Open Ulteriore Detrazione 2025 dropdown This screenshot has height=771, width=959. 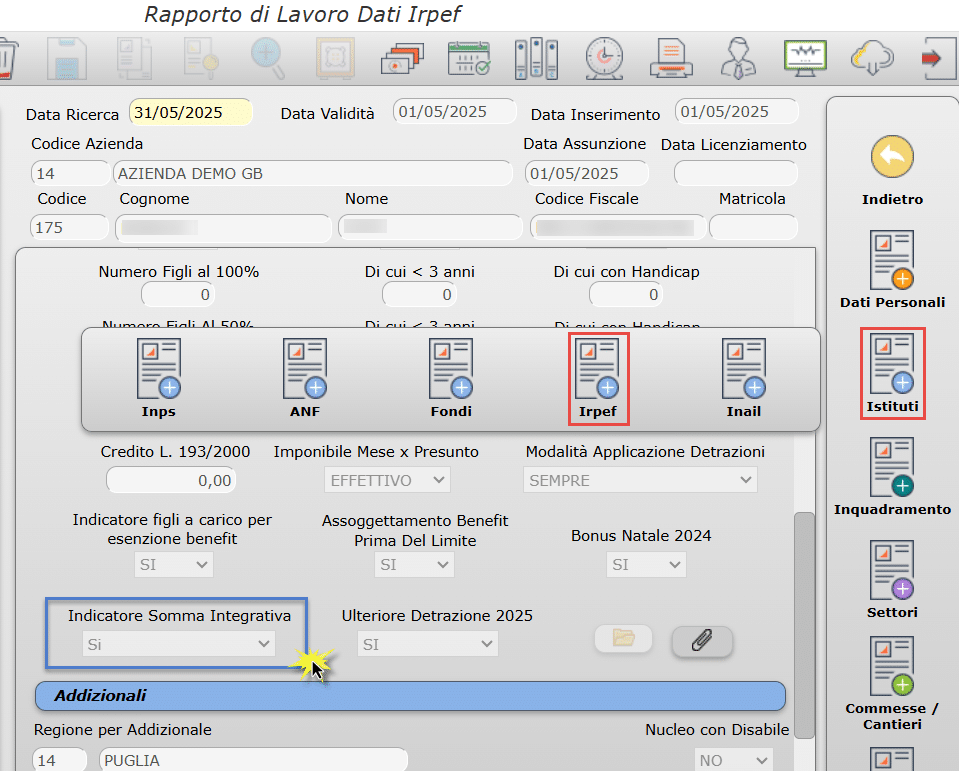(x=428, y=644)
